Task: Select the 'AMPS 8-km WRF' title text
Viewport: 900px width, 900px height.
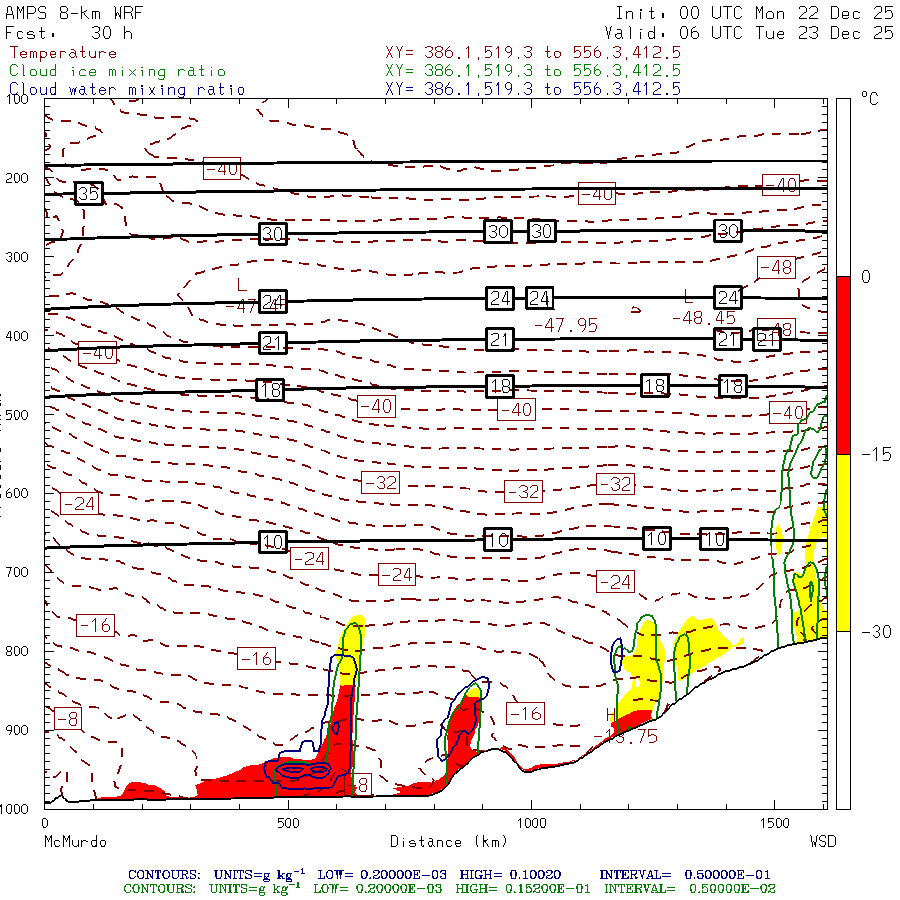Action: click(x=74, y=13)
